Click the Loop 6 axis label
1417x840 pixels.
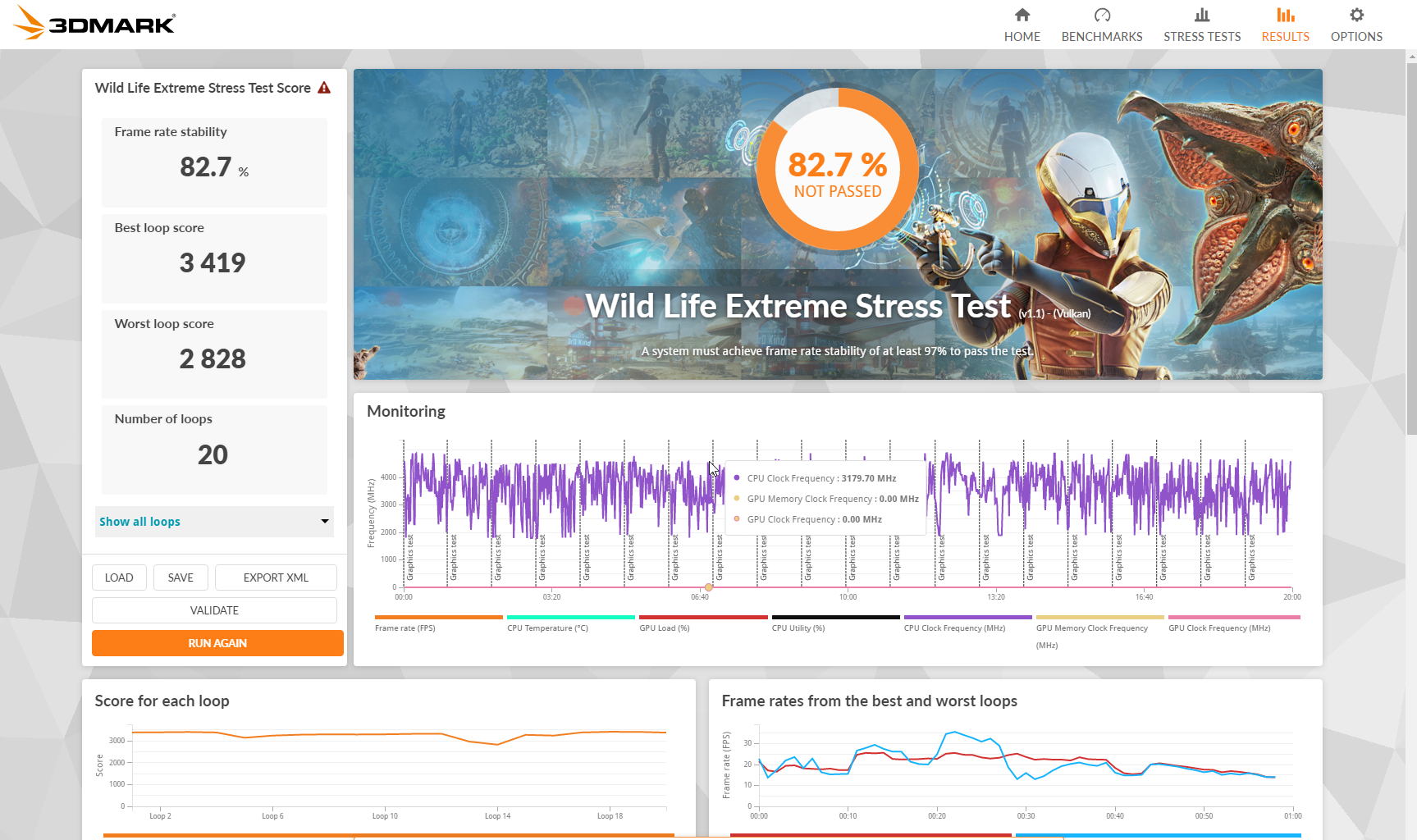pos(272,816)
